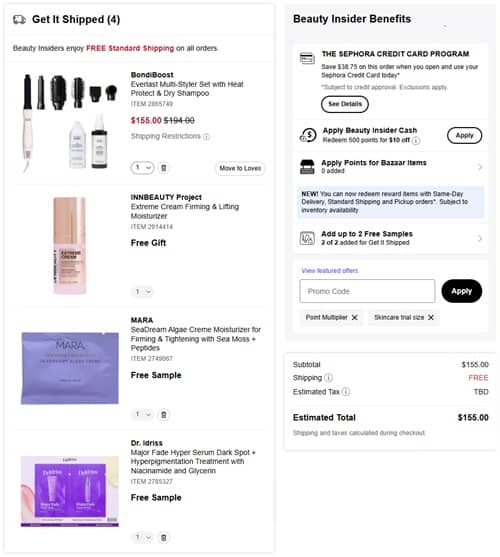The width and height of the screenshot is (500, 557).
Task: Click the Sephora credit card icon
Action: coord(307,58)
